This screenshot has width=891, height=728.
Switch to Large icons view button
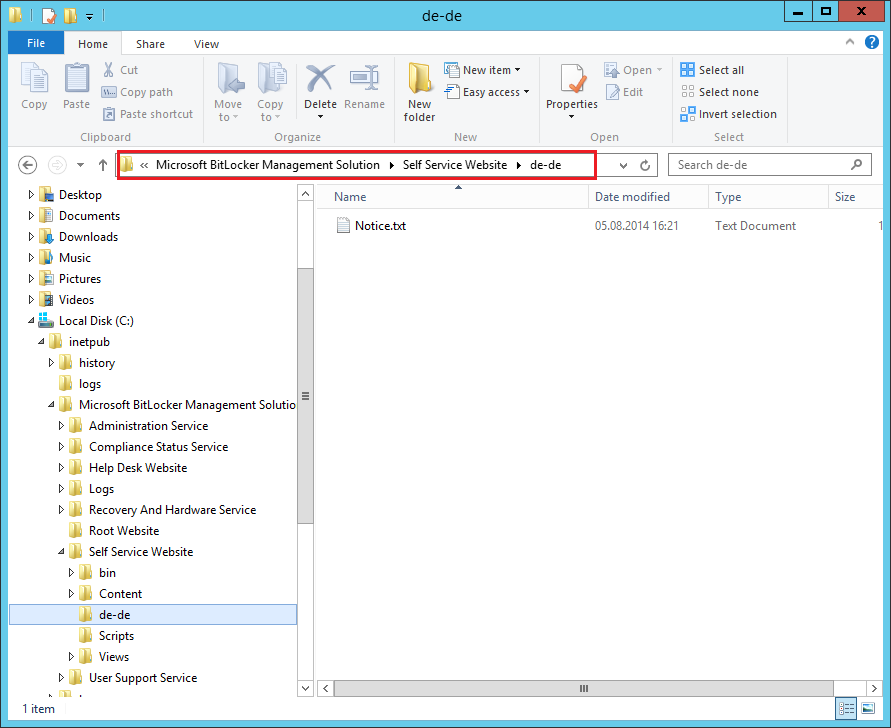(x=868, y=708)
